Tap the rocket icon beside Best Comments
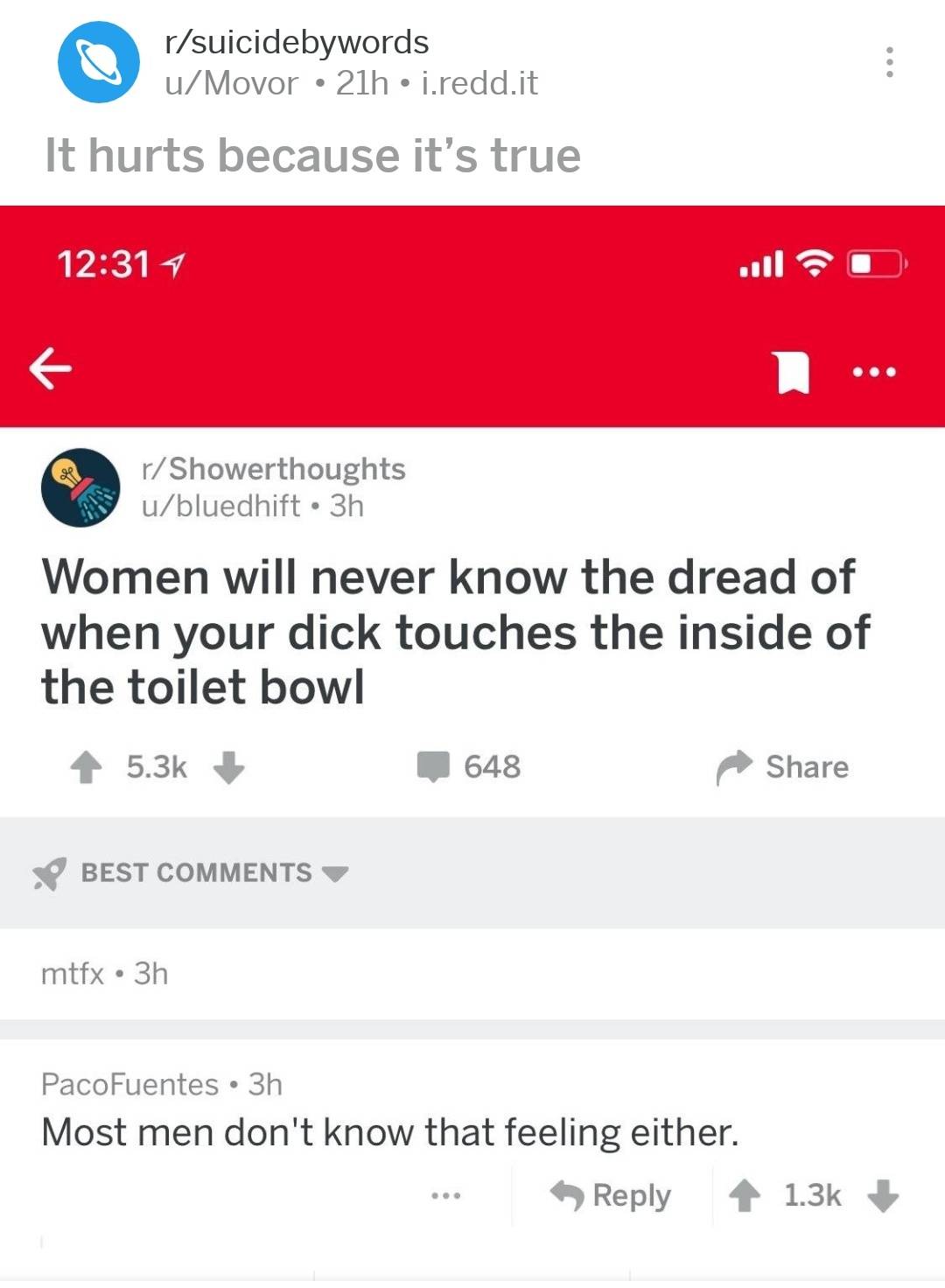This screenshot has height=1288, width=945. point(50,873)
